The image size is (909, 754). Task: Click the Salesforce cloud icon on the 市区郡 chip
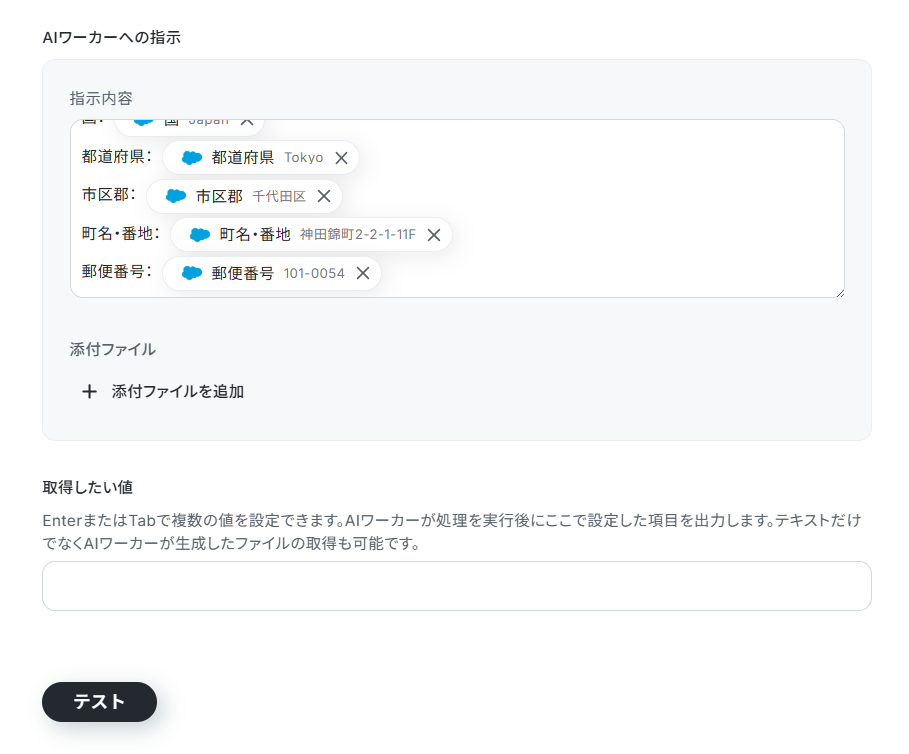[x=176, y=196]
